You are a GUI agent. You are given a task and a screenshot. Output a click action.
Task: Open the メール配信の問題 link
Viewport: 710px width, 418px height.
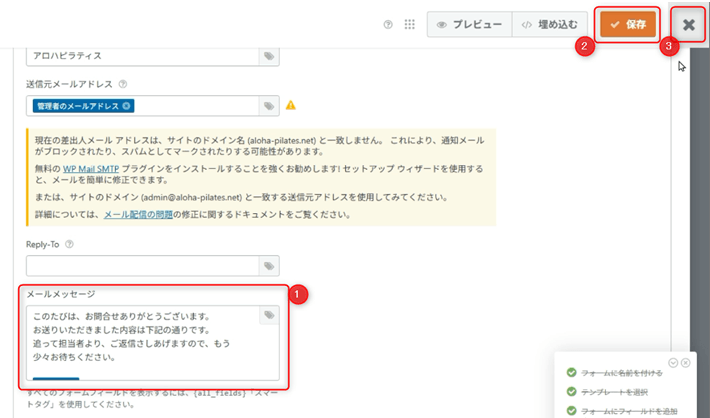point(138,215)
